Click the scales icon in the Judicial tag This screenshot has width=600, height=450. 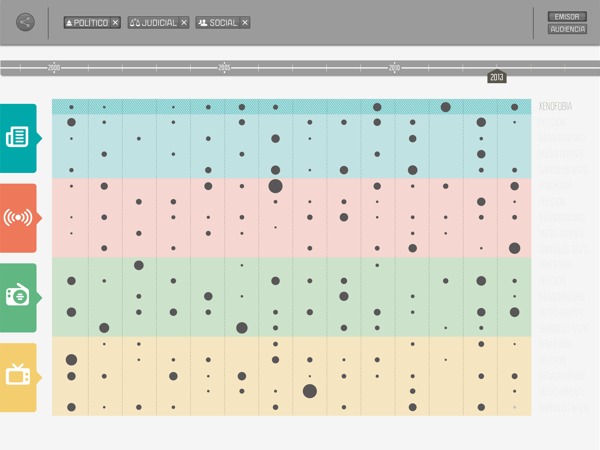(135, 22)
